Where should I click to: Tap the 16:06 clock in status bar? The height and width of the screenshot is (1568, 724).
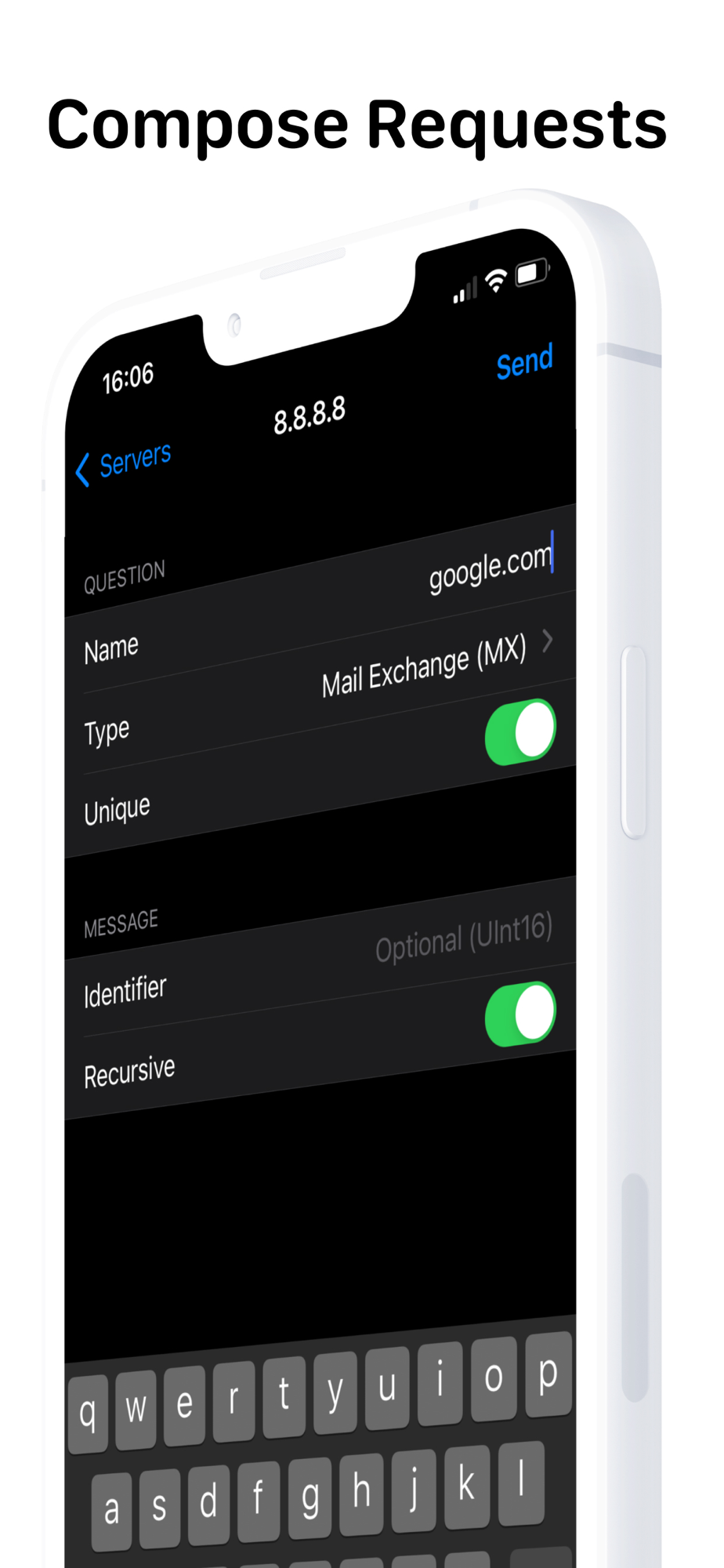[128, 378]
